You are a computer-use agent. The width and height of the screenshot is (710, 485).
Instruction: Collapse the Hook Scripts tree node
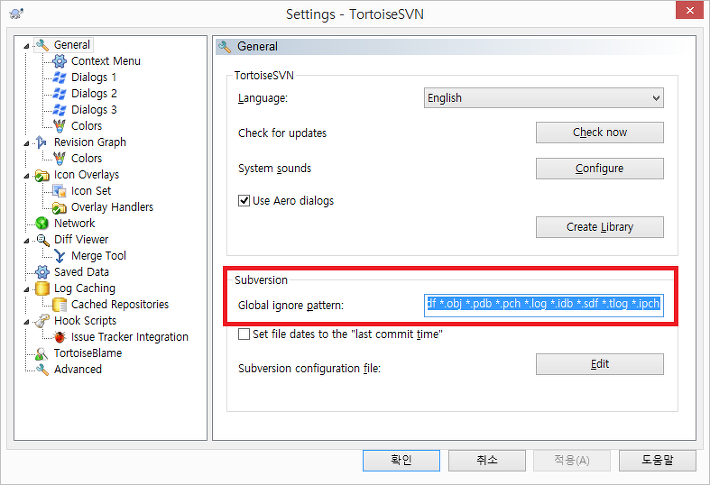coord(27,322)
